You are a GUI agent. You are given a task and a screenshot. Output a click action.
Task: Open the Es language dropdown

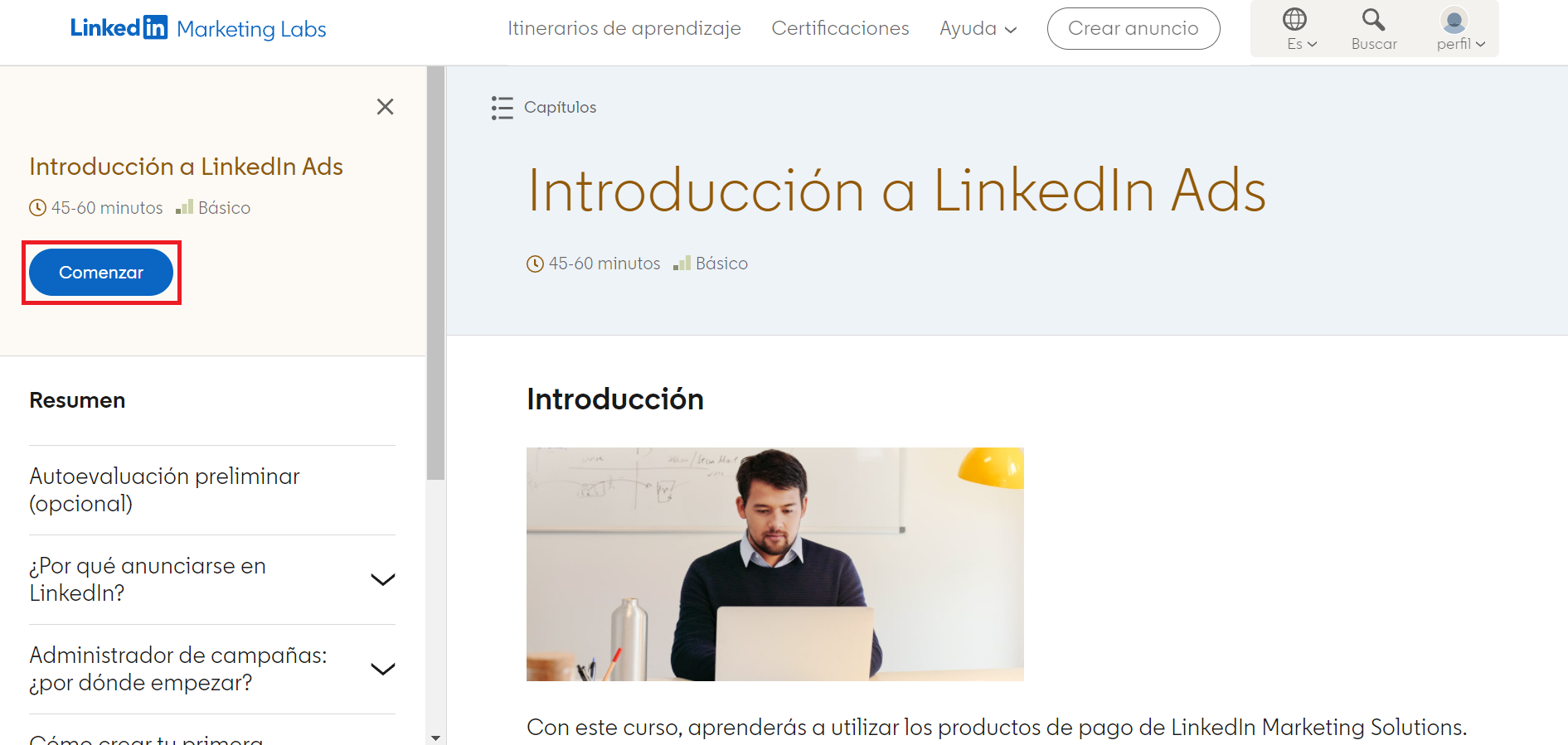pos(1301,44)
